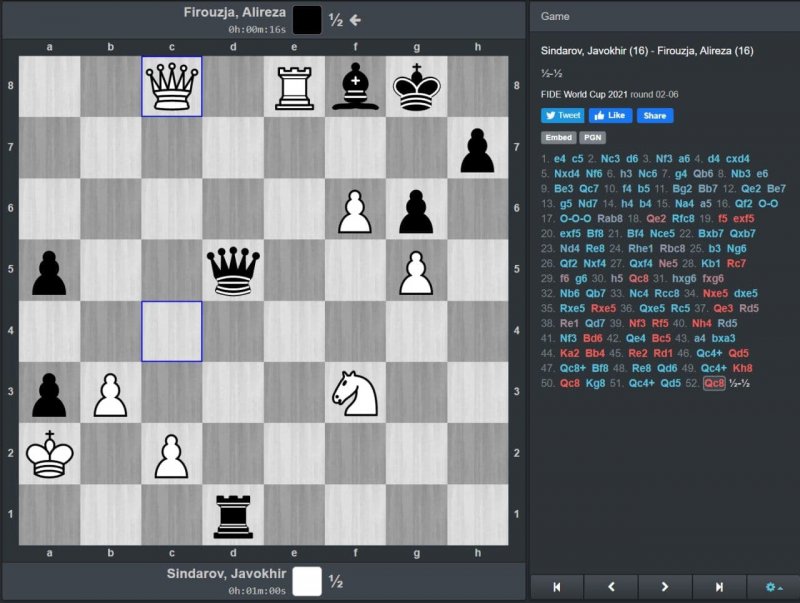Open the Embed option
Viewport: 800px width, 603px height.
557,138
